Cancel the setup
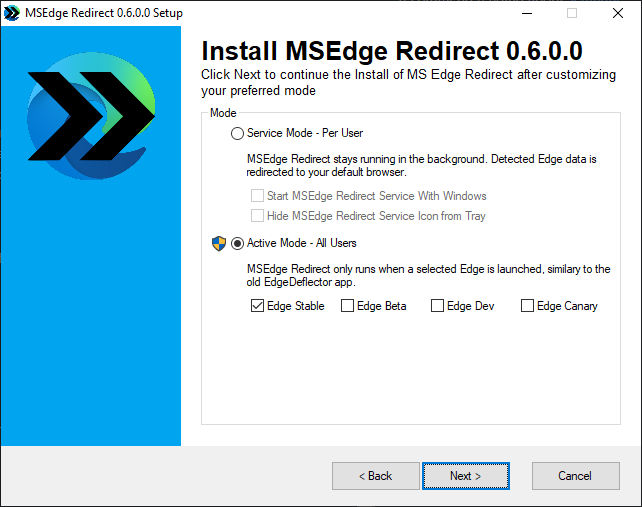The height and width of the screenshot is (507, 642). click(576, 476)
